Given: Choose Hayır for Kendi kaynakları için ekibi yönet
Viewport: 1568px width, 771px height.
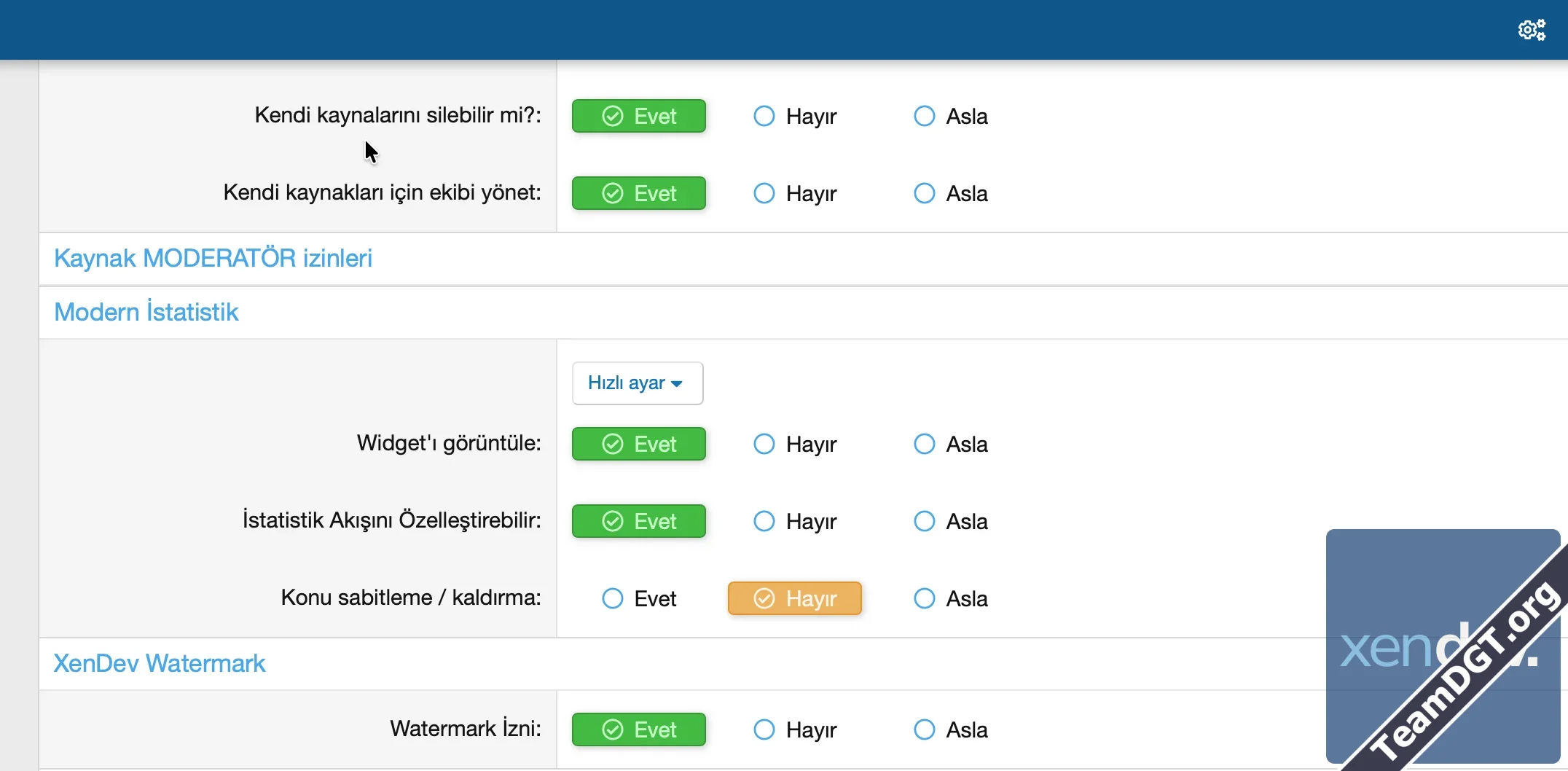Looking at the screenshot, I should (x=795, y=194).
